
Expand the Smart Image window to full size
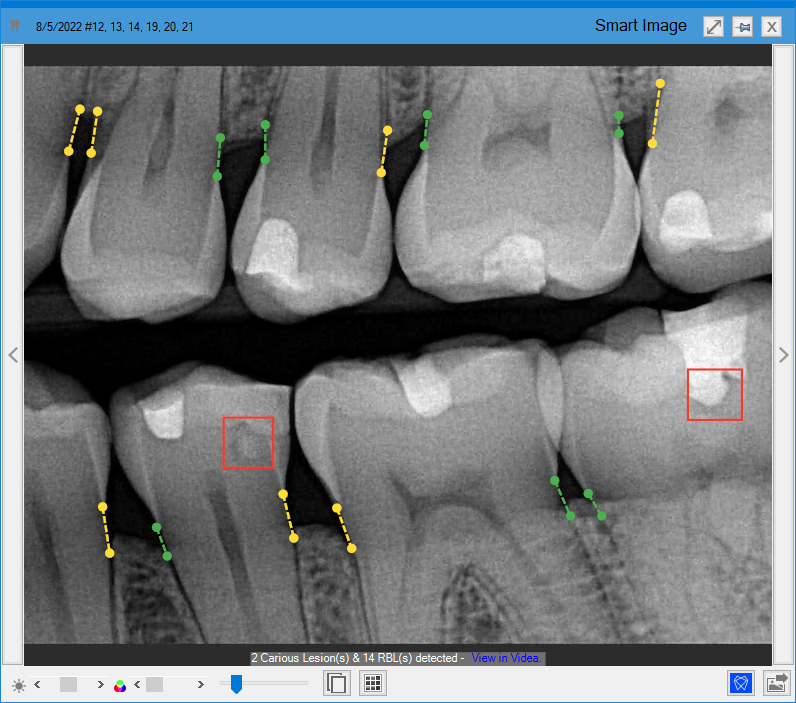(713, 27)
